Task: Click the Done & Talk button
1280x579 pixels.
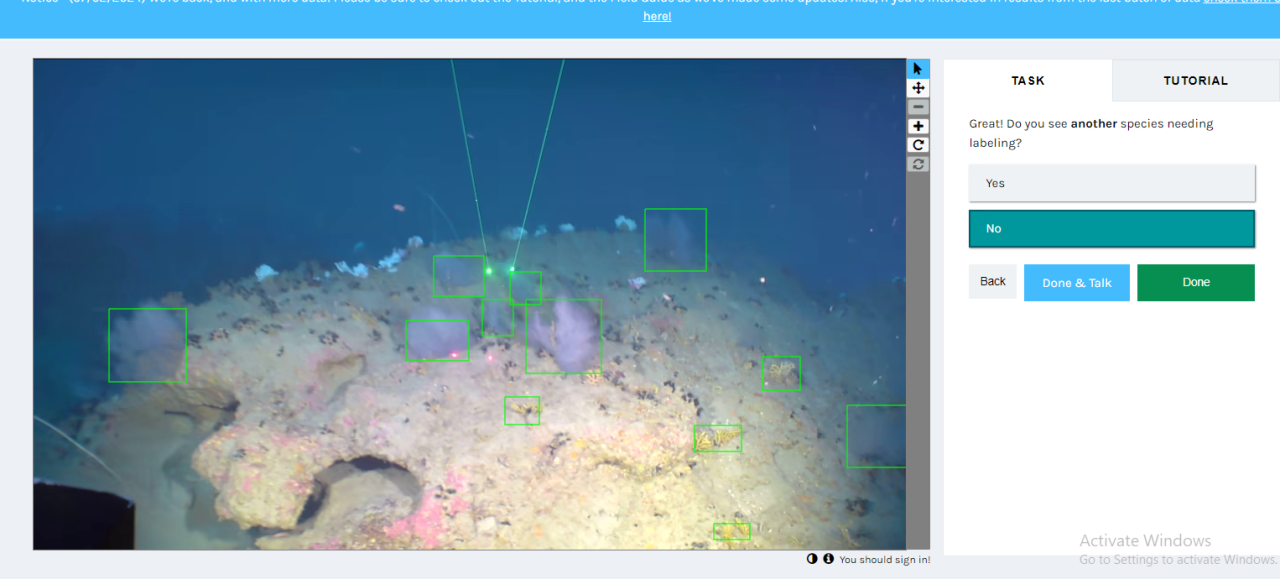Action: coord(1077,283)
